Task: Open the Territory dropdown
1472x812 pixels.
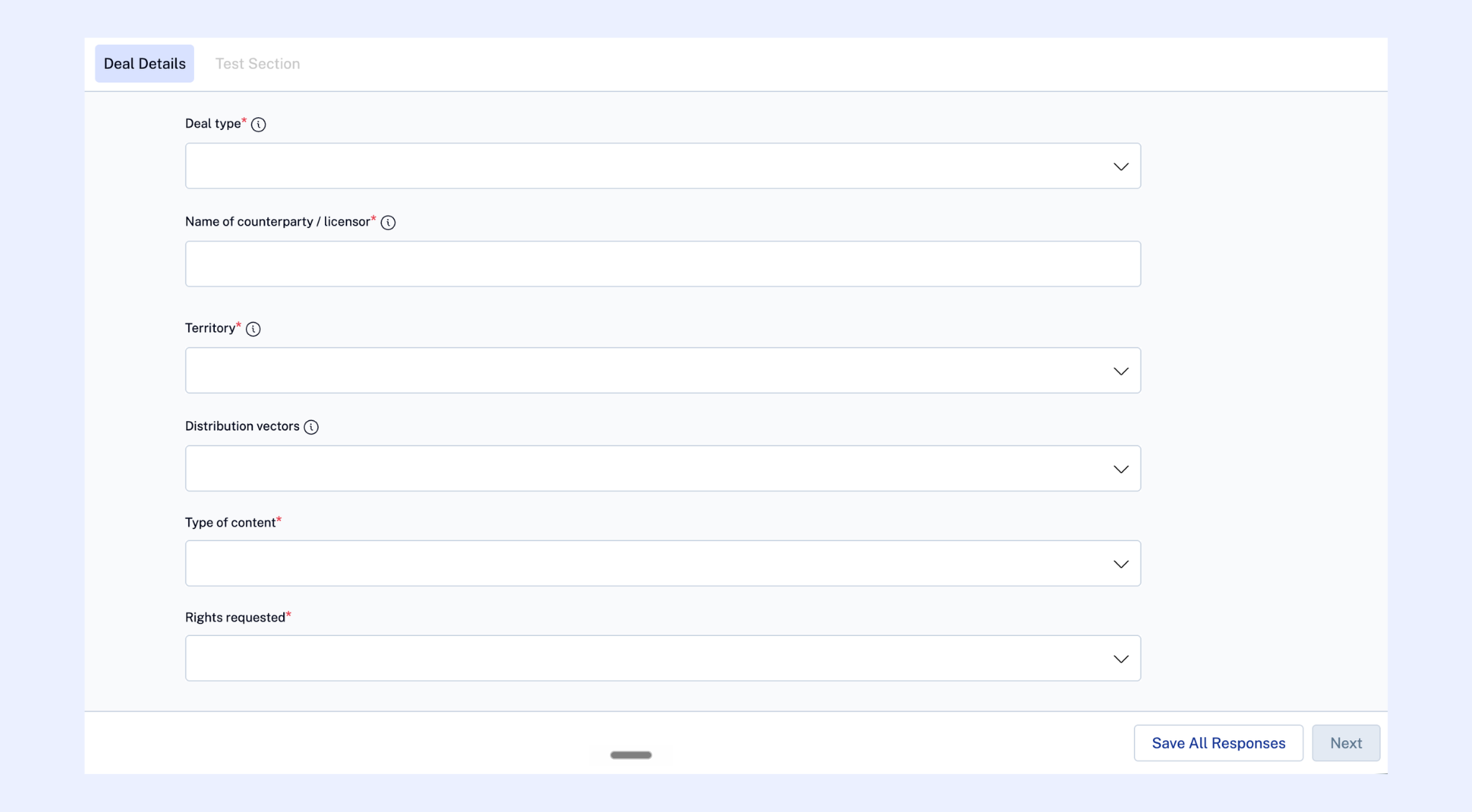Action: (x=663, y=371)
